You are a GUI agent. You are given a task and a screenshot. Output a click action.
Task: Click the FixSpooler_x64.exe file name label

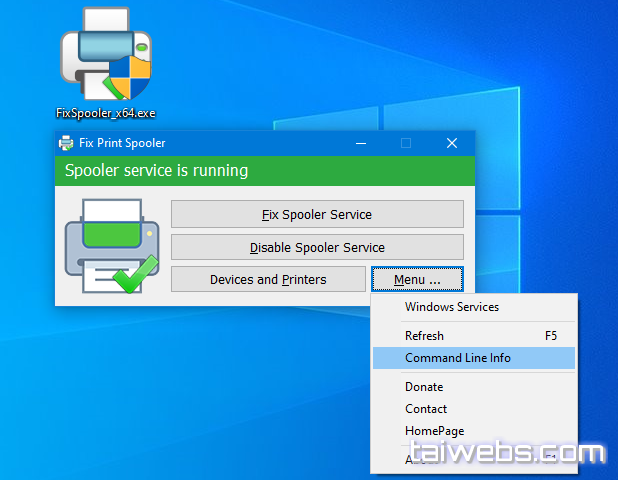(105, 113)
